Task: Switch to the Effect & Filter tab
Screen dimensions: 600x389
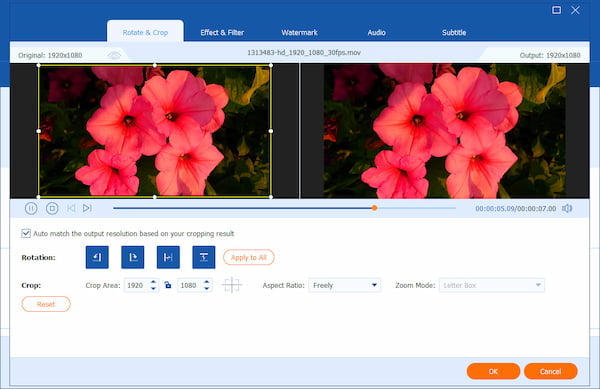Action: 222,33
